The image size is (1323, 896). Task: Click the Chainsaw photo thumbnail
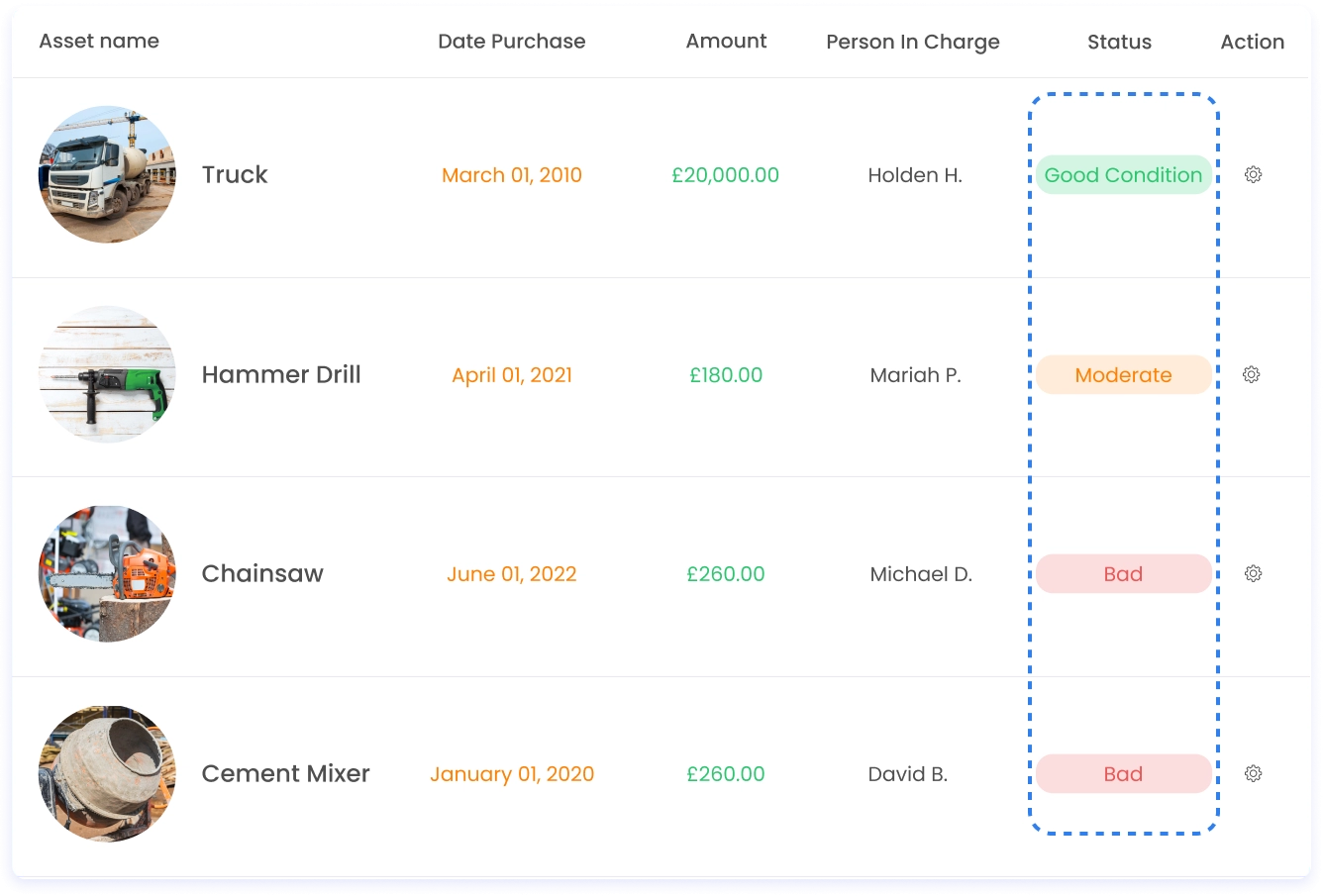click(107, 574)
